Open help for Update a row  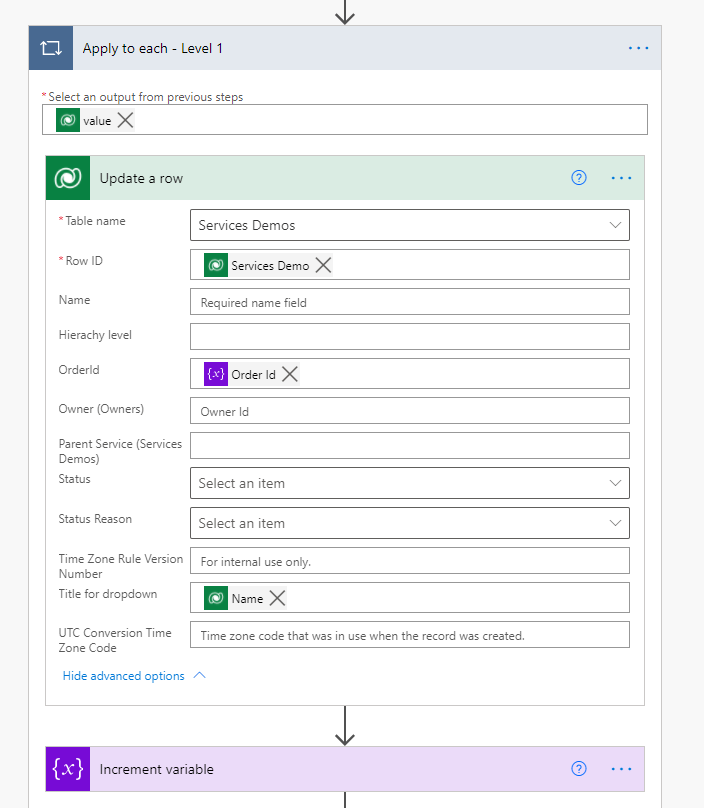coord(578,178)
